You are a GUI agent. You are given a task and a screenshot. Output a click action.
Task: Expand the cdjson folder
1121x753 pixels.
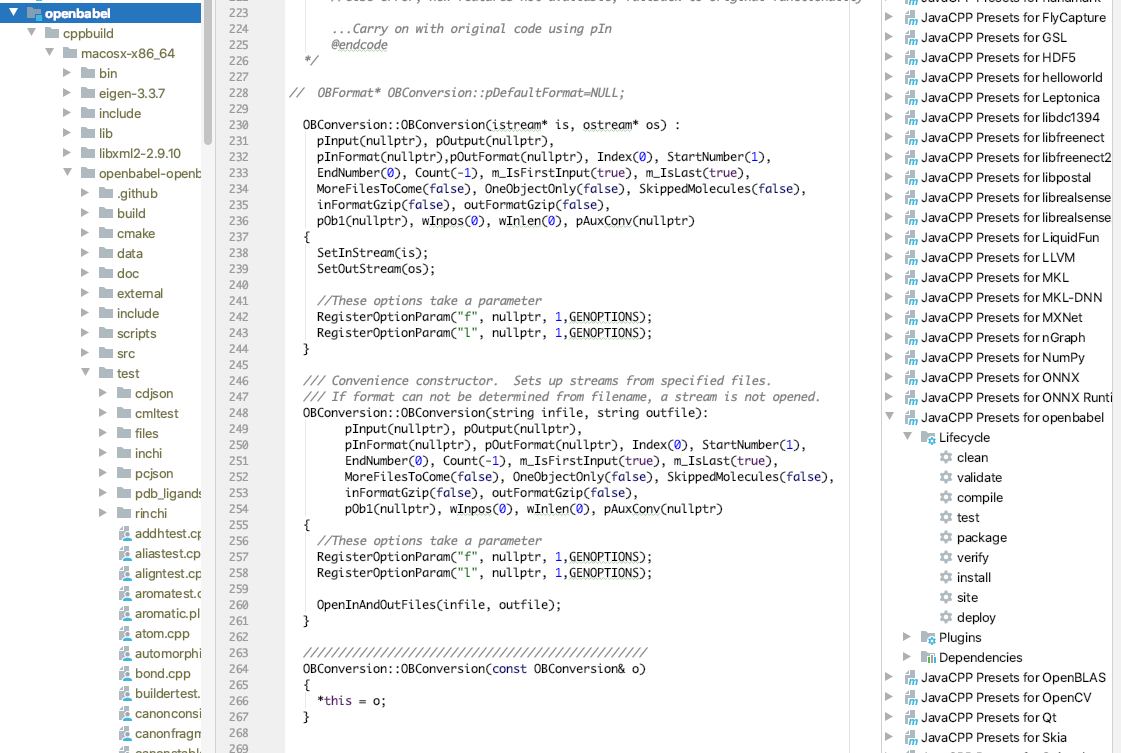[x=102, y=393]
